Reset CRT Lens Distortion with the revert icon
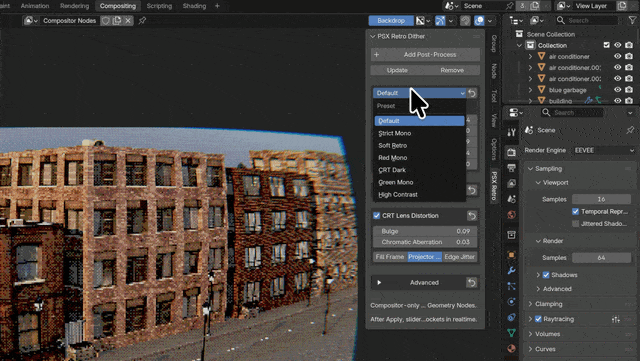The height and width of the screenshot is (361, 640). tap(472, 216)
